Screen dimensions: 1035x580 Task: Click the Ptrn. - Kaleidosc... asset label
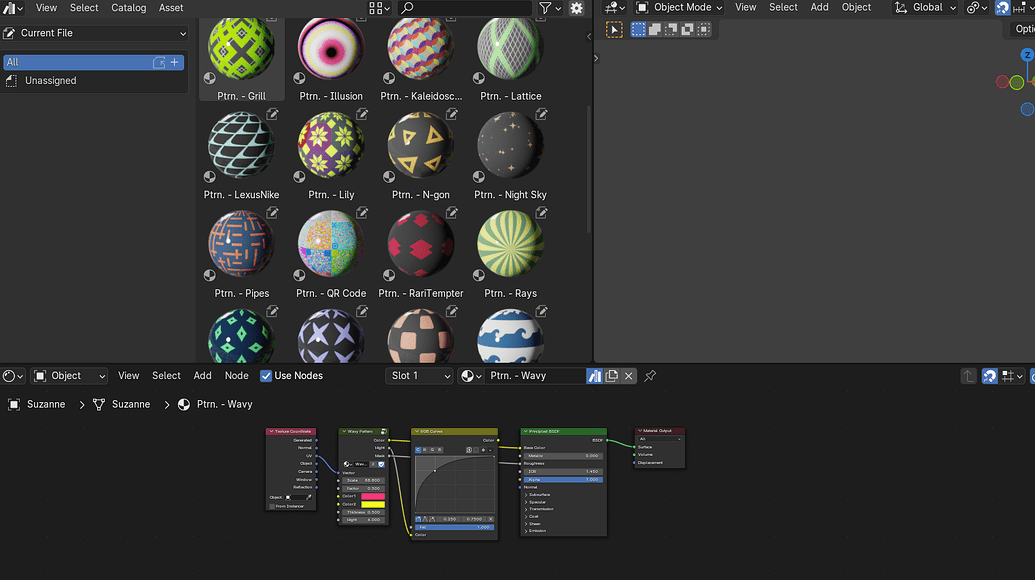pos(420,96)
